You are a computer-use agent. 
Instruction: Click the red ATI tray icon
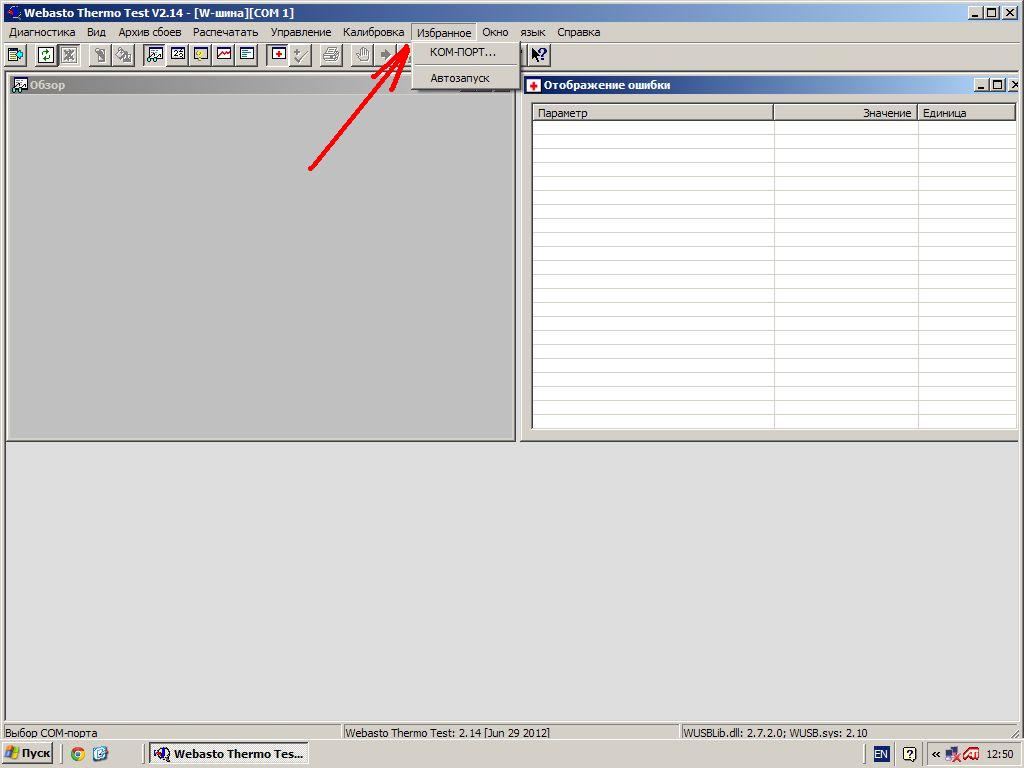tap(970, 754)
